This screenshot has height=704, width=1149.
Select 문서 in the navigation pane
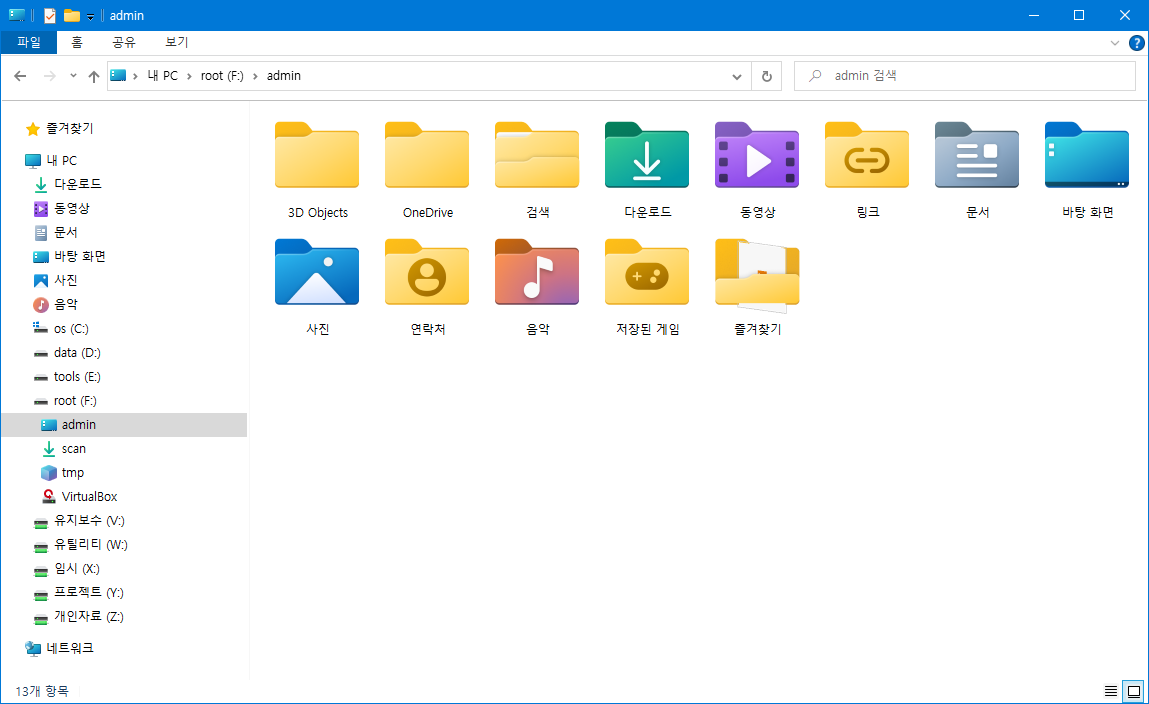coord(65,233)
